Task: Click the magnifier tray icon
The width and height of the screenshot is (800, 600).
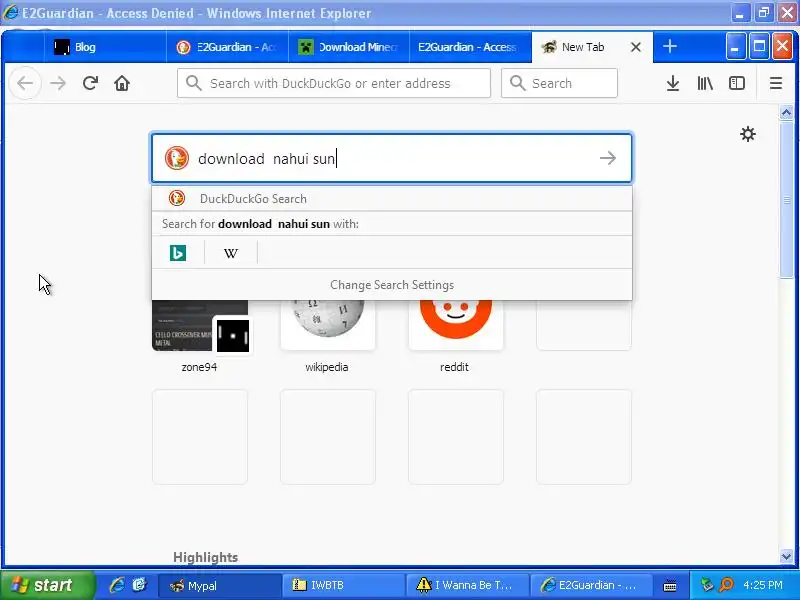Action: 726,585
